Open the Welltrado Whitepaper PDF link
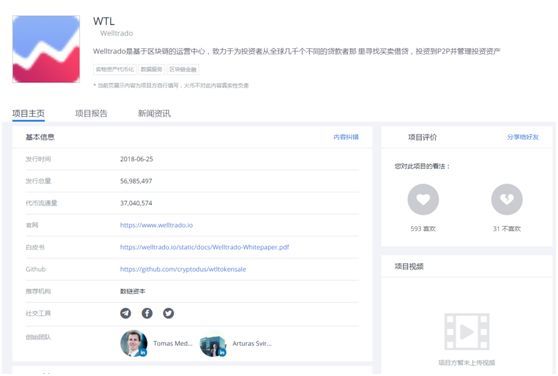The image size is (558, 376). (204, 247)
